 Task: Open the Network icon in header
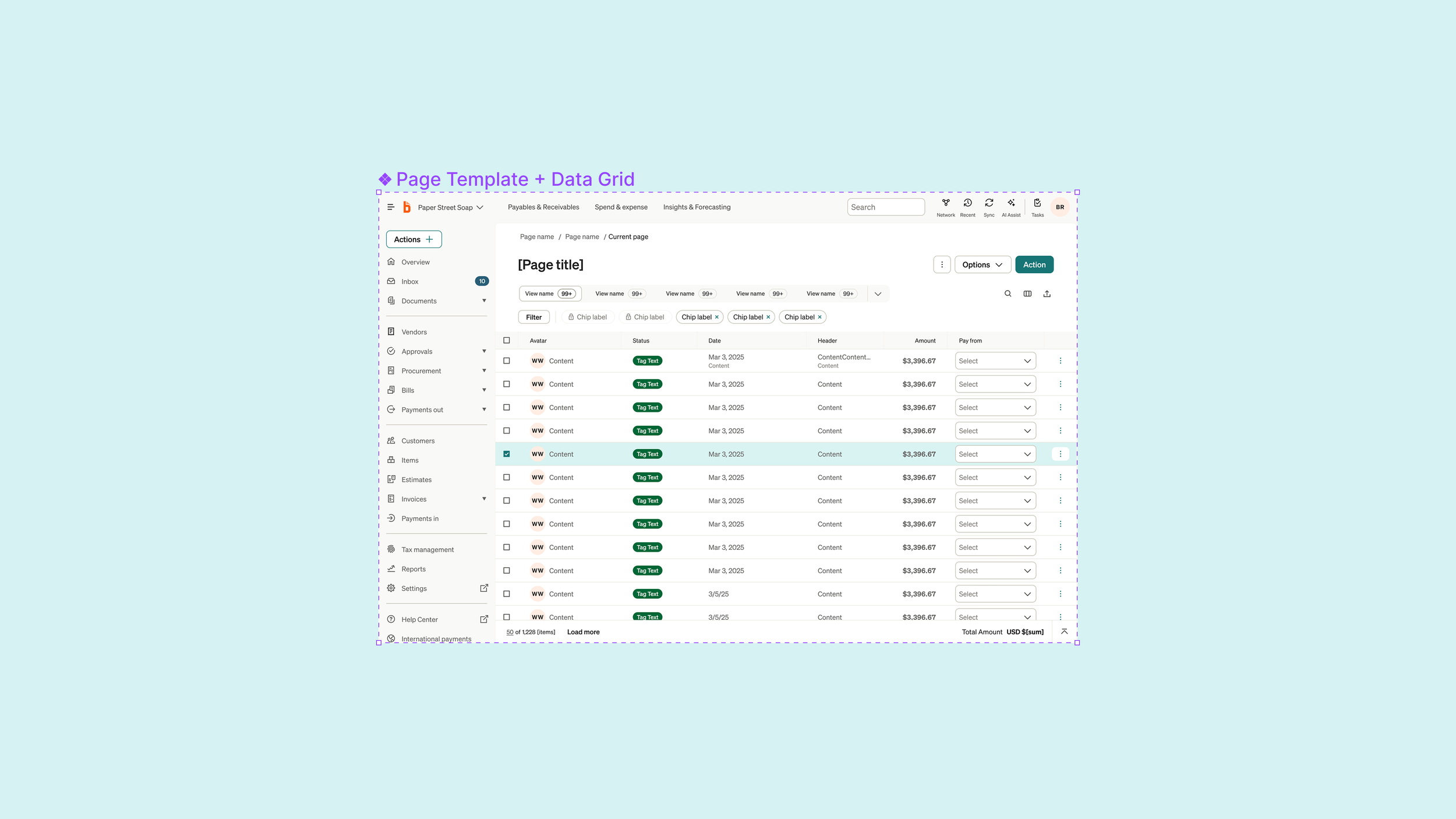pyautogui.click(x=946, y=203)
